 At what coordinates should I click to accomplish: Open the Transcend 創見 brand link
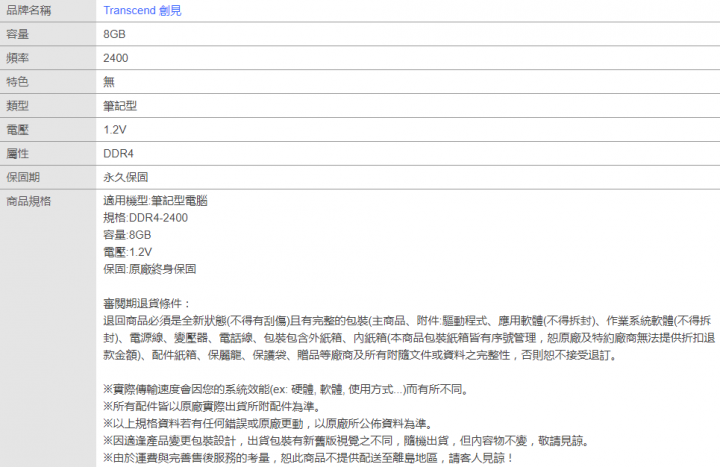(x=142, y=11)
